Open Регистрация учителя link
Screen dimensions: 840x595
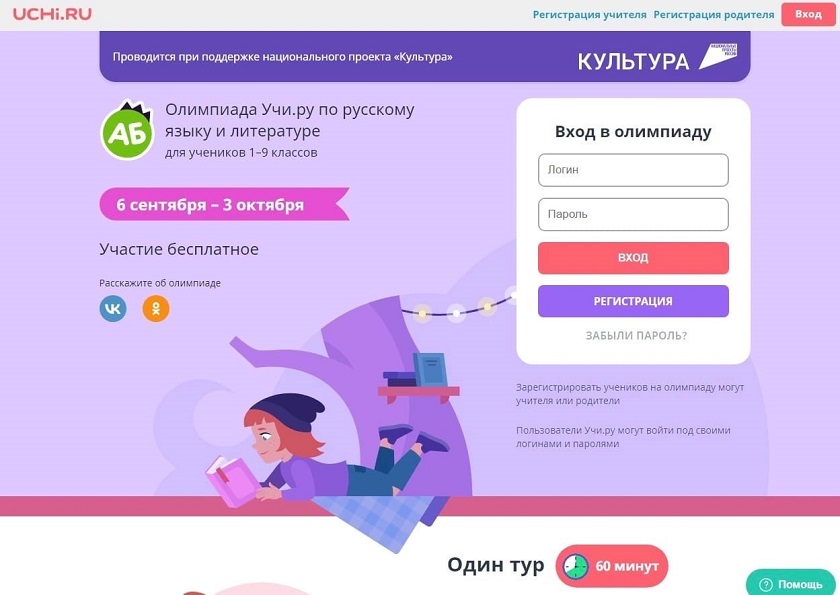pyautogui.click(x=589, y=14)
